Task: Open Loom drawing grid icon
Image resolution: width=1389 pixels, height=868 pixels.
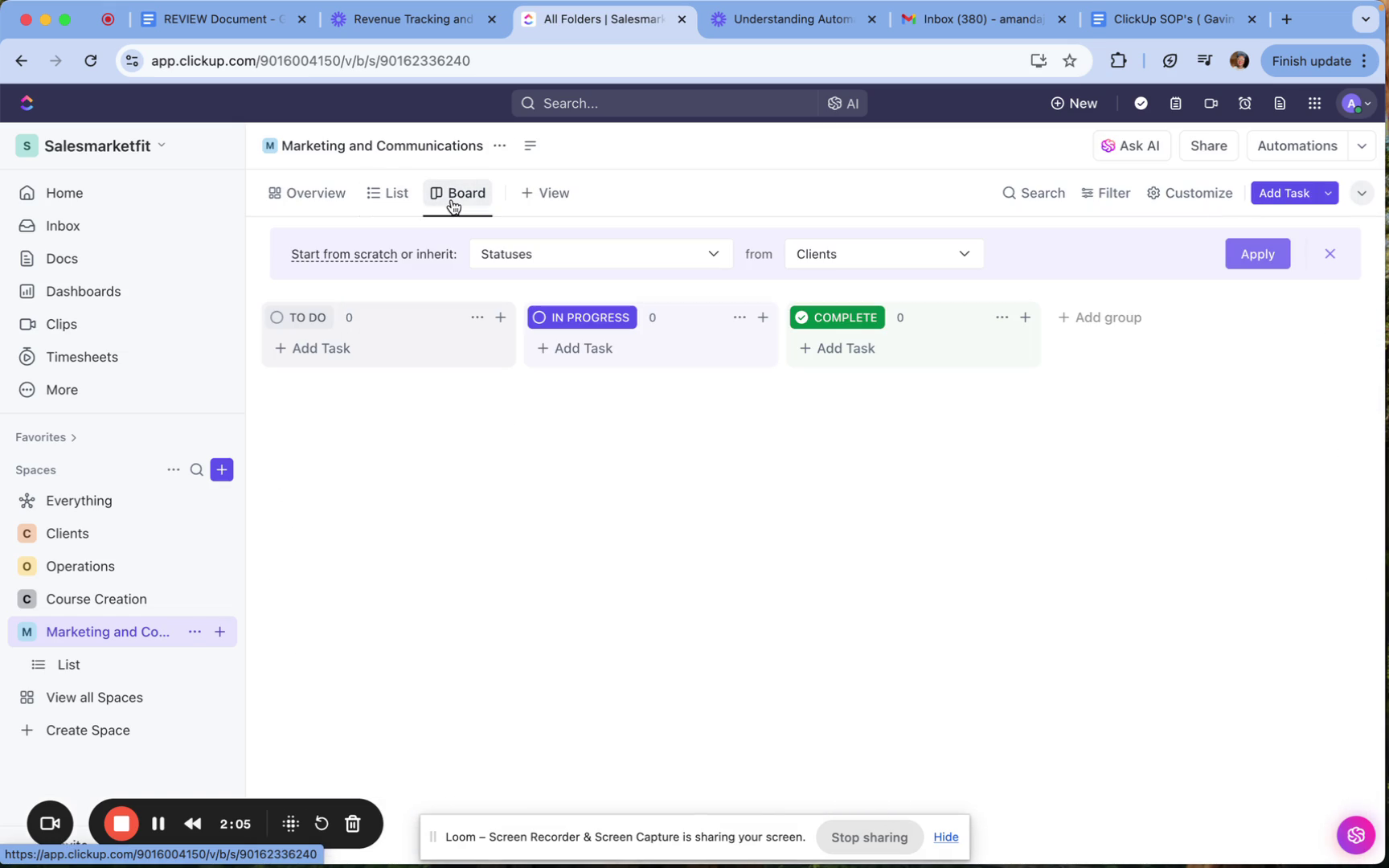Action: (291, 824)
